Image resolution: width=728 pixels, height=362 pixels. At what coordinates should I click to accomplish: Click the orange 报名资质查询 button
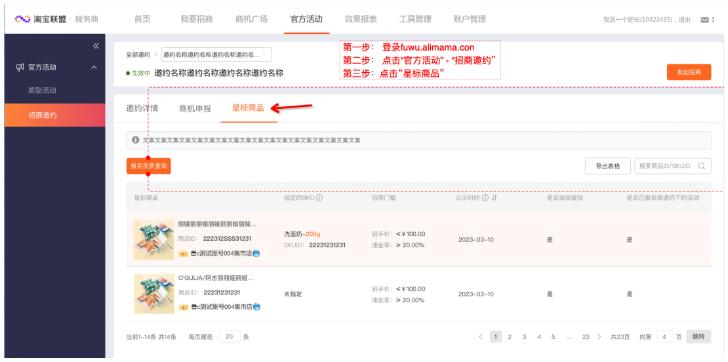pos(149,166)
